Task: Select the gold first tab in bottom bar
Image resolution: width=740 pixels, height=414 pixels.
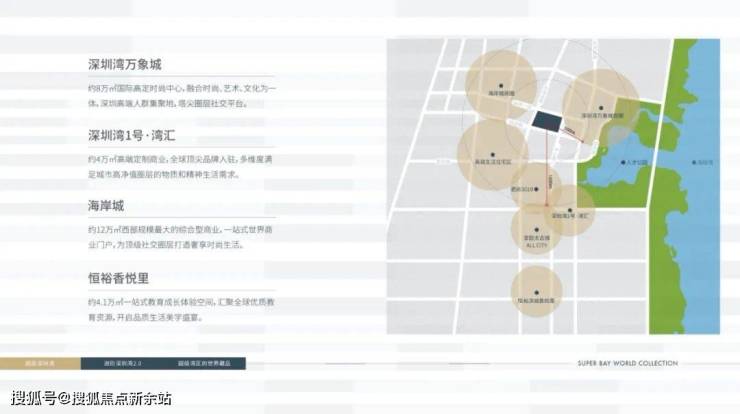Action: 40,363
